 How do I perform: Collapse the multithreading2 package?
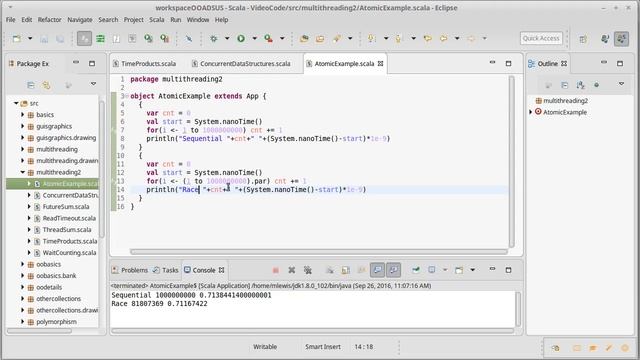23,172
